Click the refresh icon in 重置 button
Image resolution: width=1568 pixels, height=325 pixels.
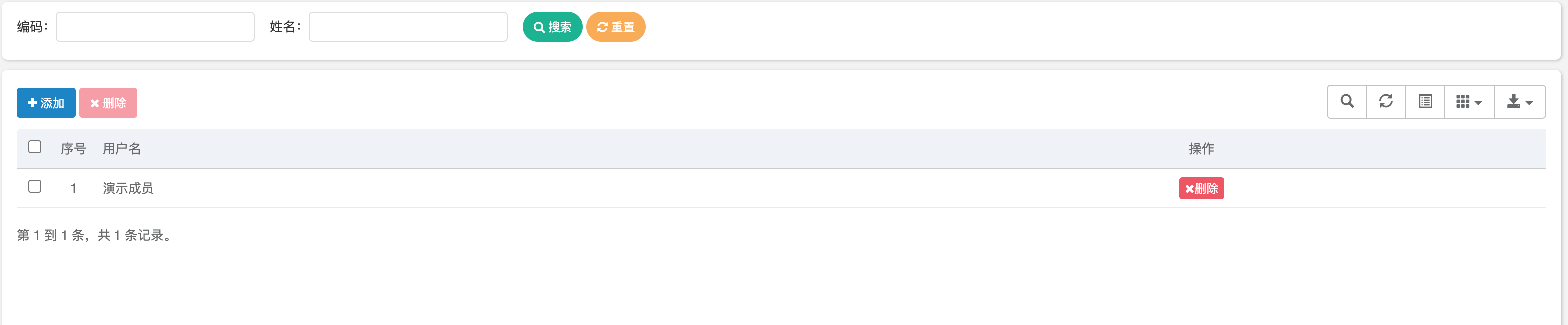(x=602, y=27)
